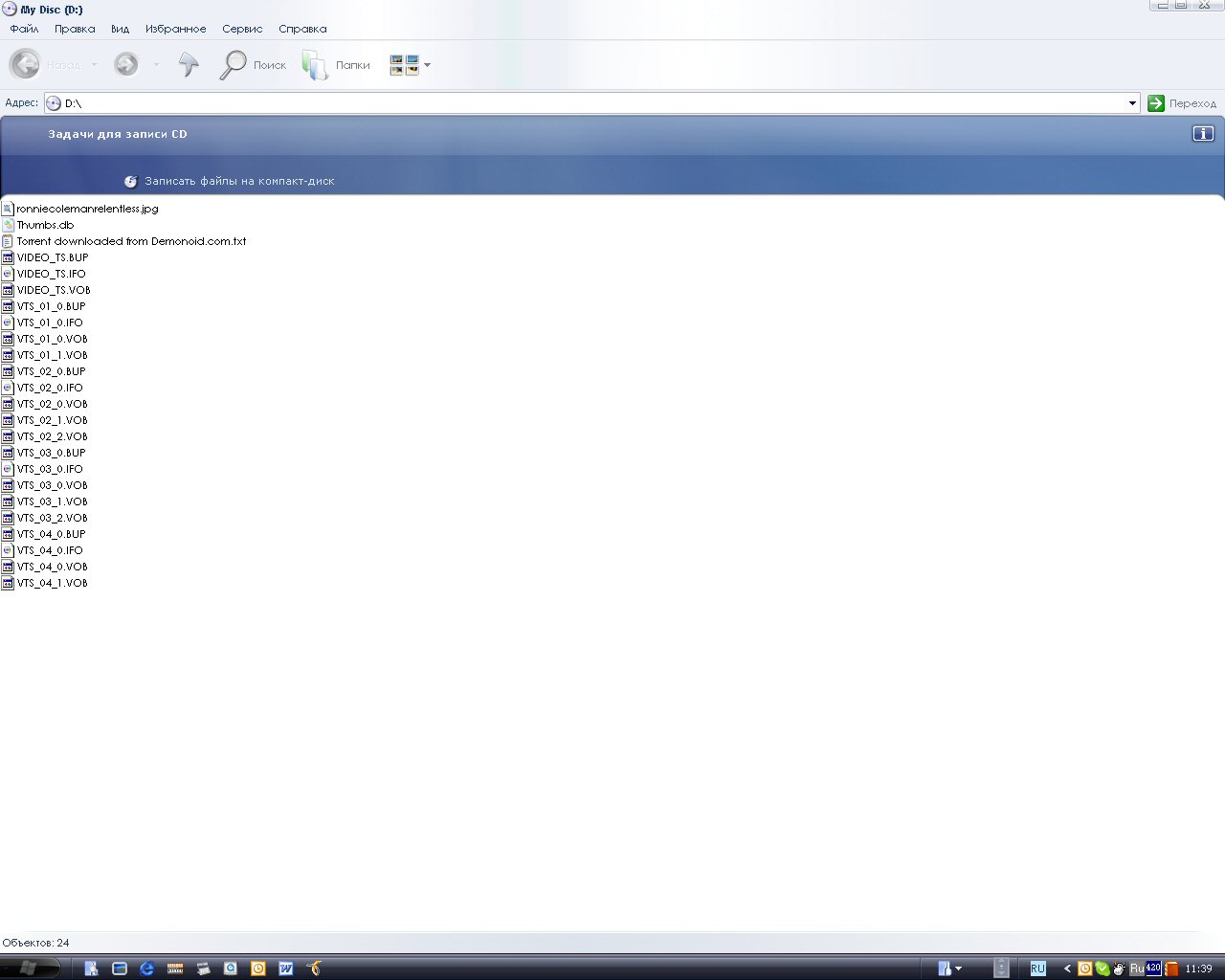Expand the address bar dropdown arrow
1225x980 pixels.
click(1132, 103)
